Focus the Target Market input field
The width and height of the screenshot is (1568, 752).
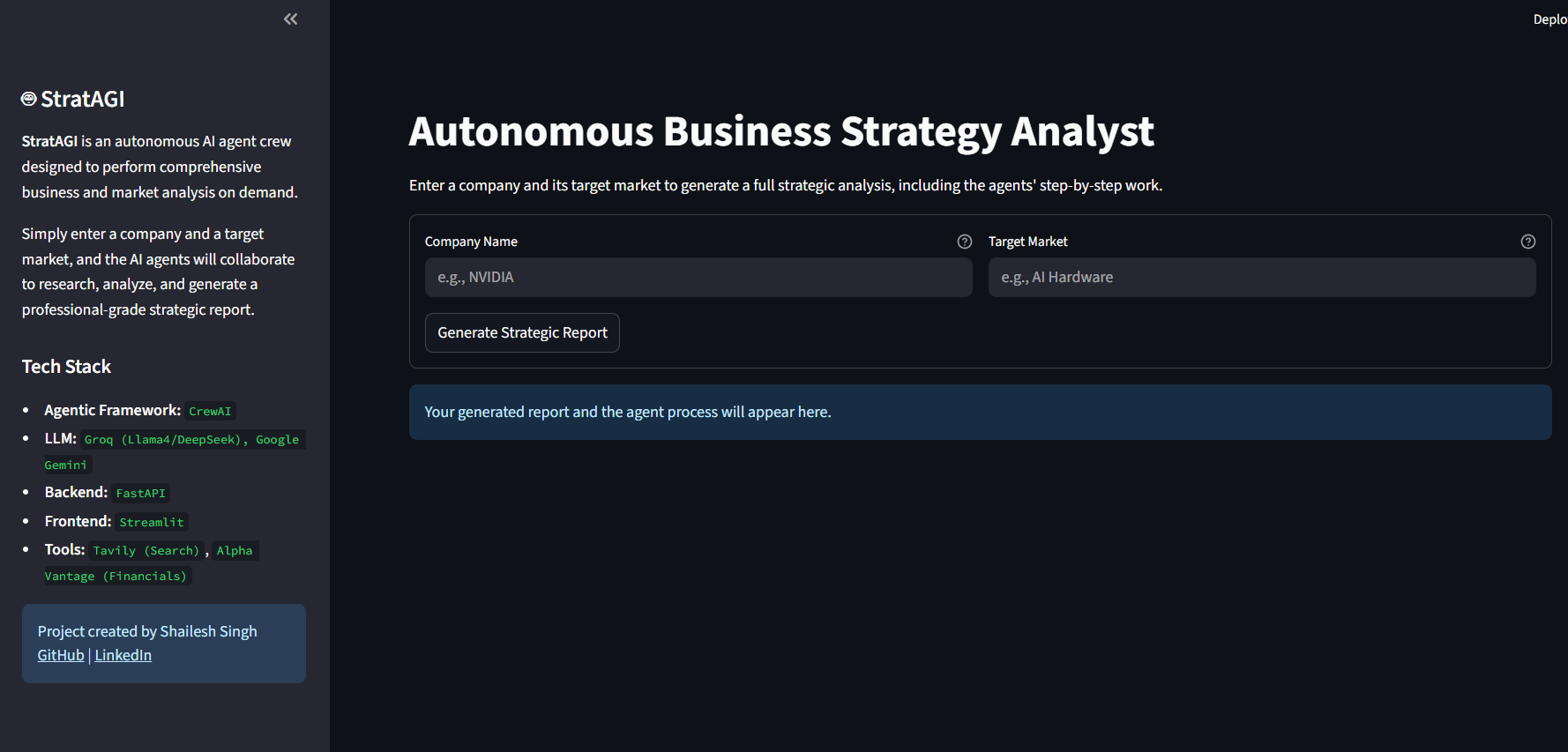[x=1262, y=278]
